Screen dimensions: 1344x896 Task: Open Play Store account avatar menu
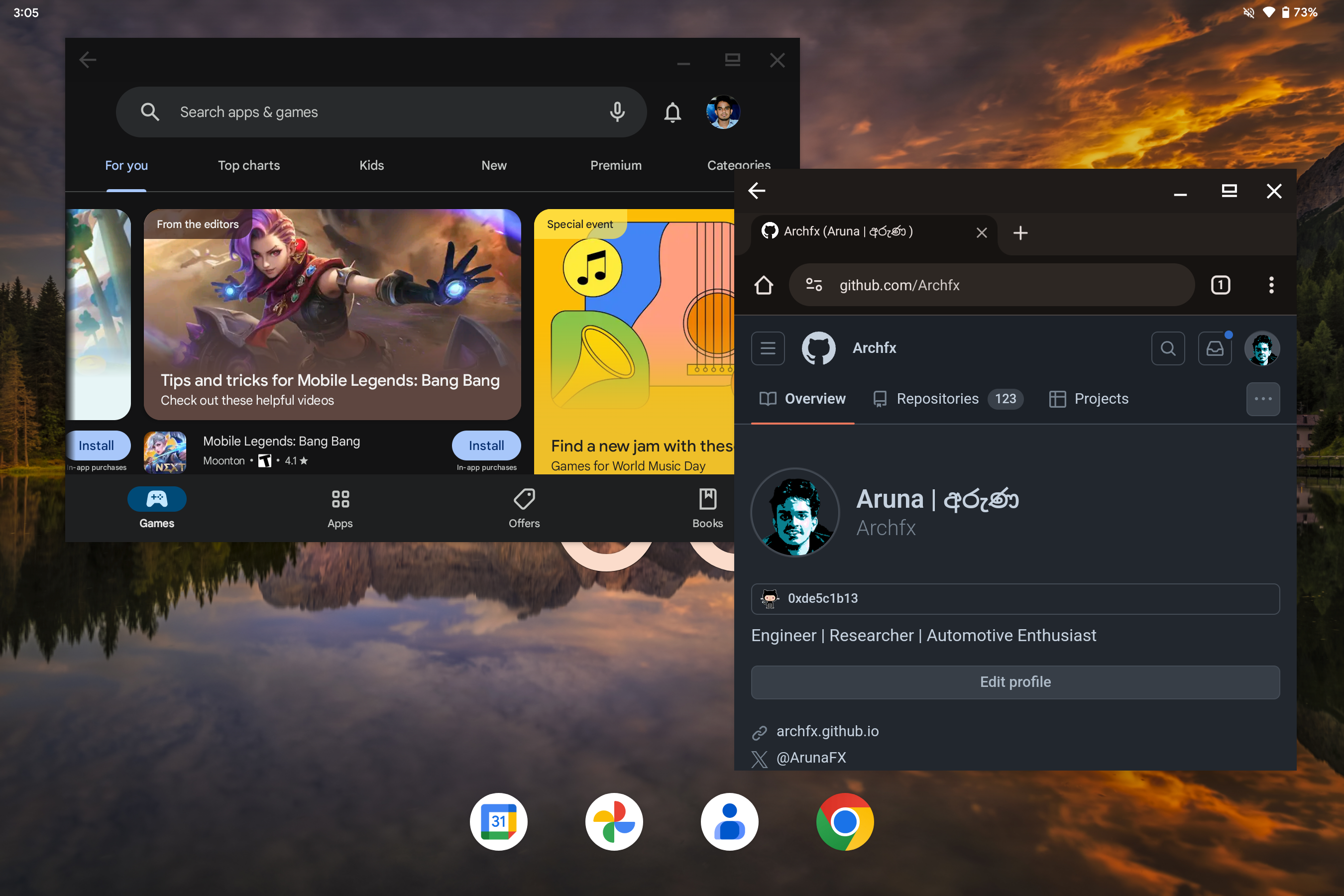[x=723, y=112]
